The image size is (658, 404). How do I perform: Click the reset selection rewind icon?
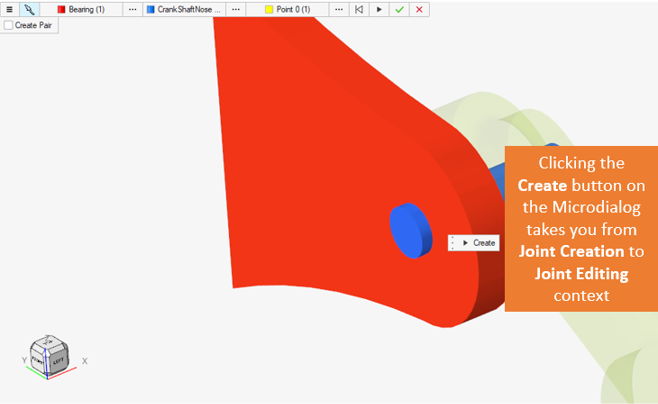358,9
